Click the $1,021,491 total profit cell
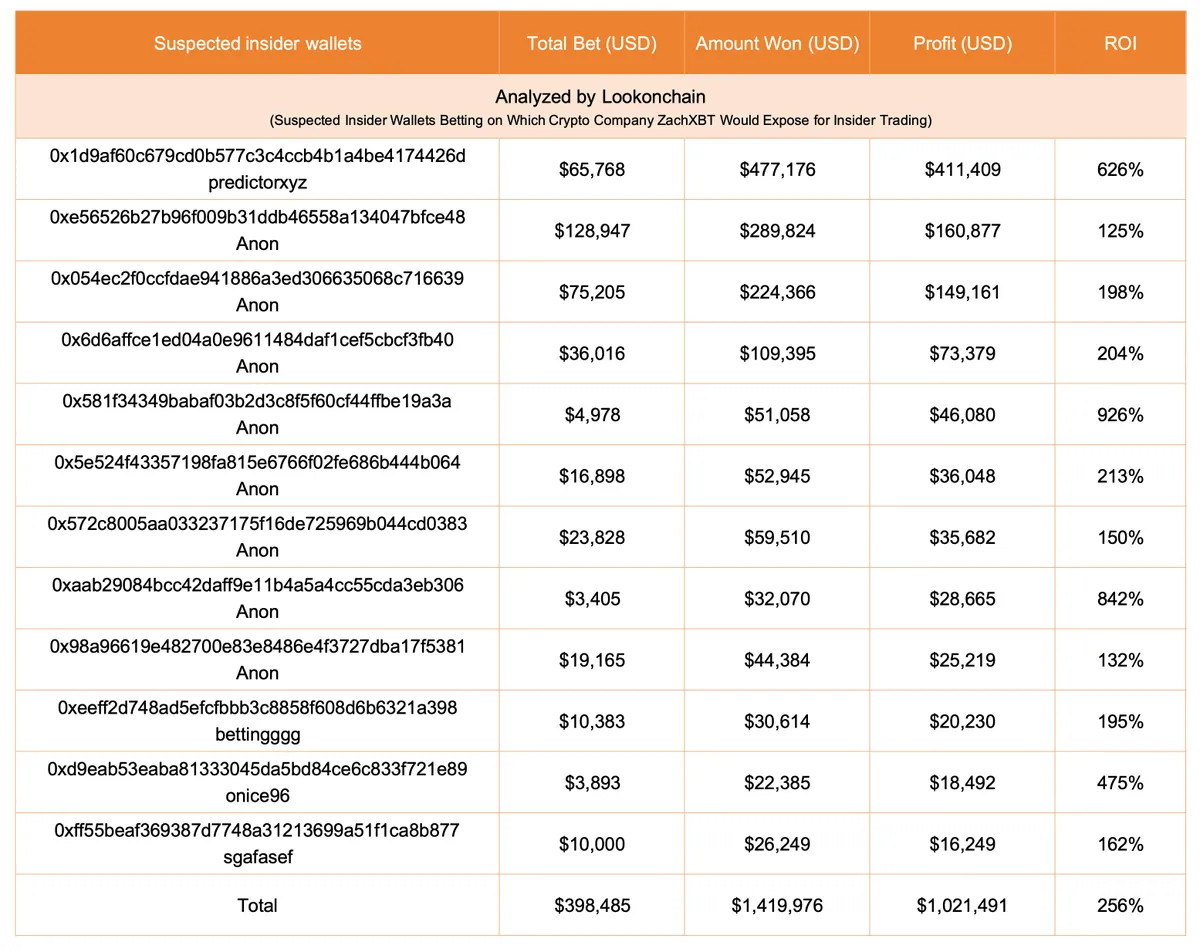 [962, 905]
